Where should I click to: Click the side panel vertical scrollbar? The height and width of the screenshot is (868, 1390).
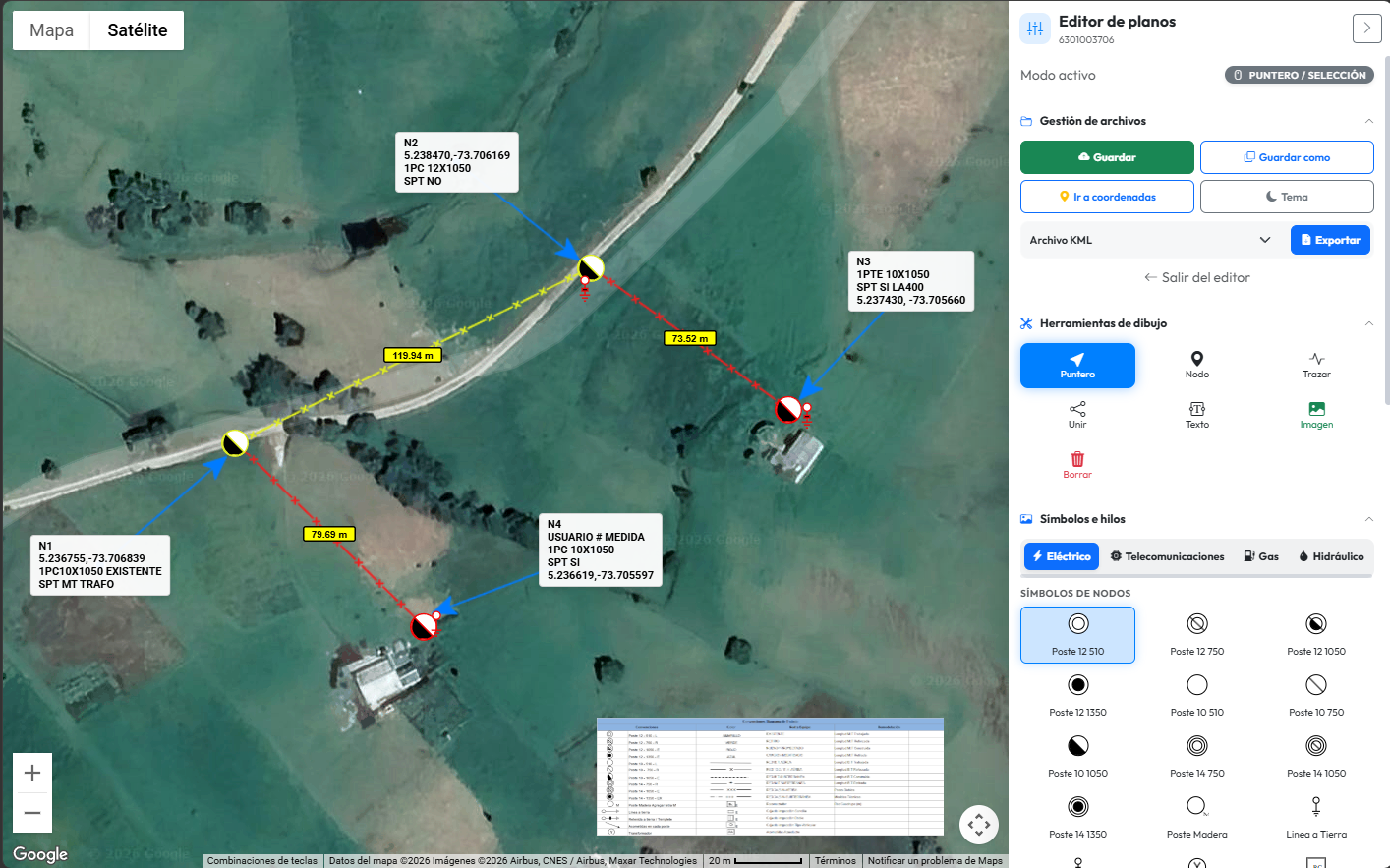pyautogui.click(x=1386, y=231)
